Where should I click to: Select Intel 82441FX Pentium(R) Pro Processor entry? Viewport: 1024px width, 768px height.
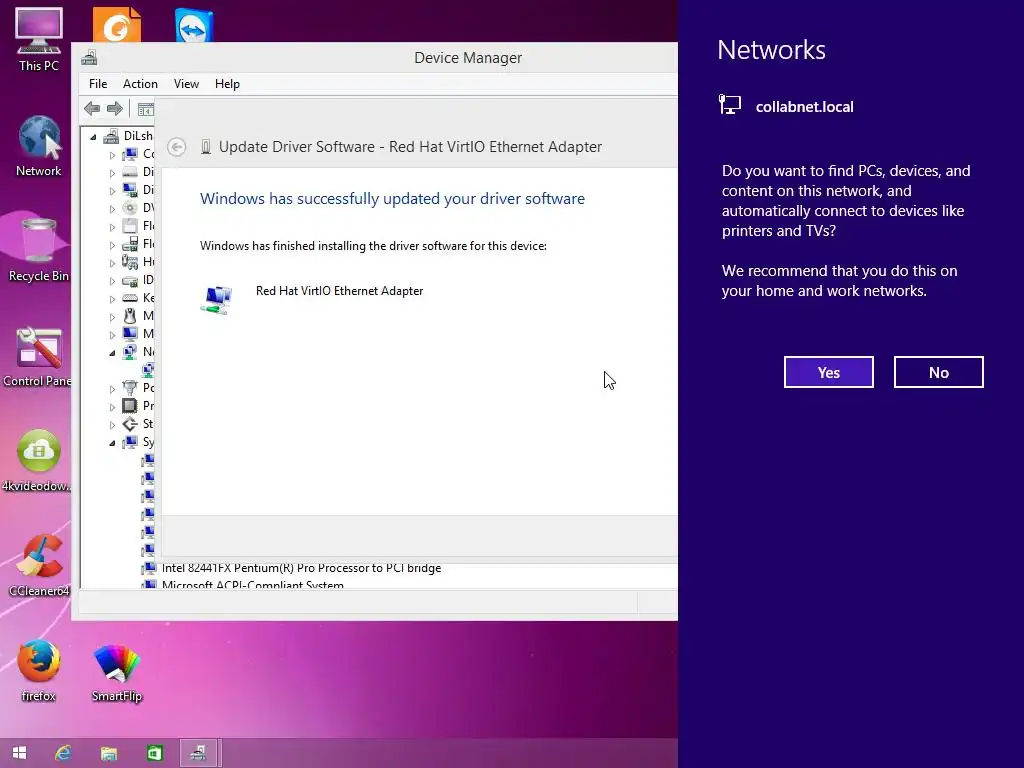(x=301, y=568)
